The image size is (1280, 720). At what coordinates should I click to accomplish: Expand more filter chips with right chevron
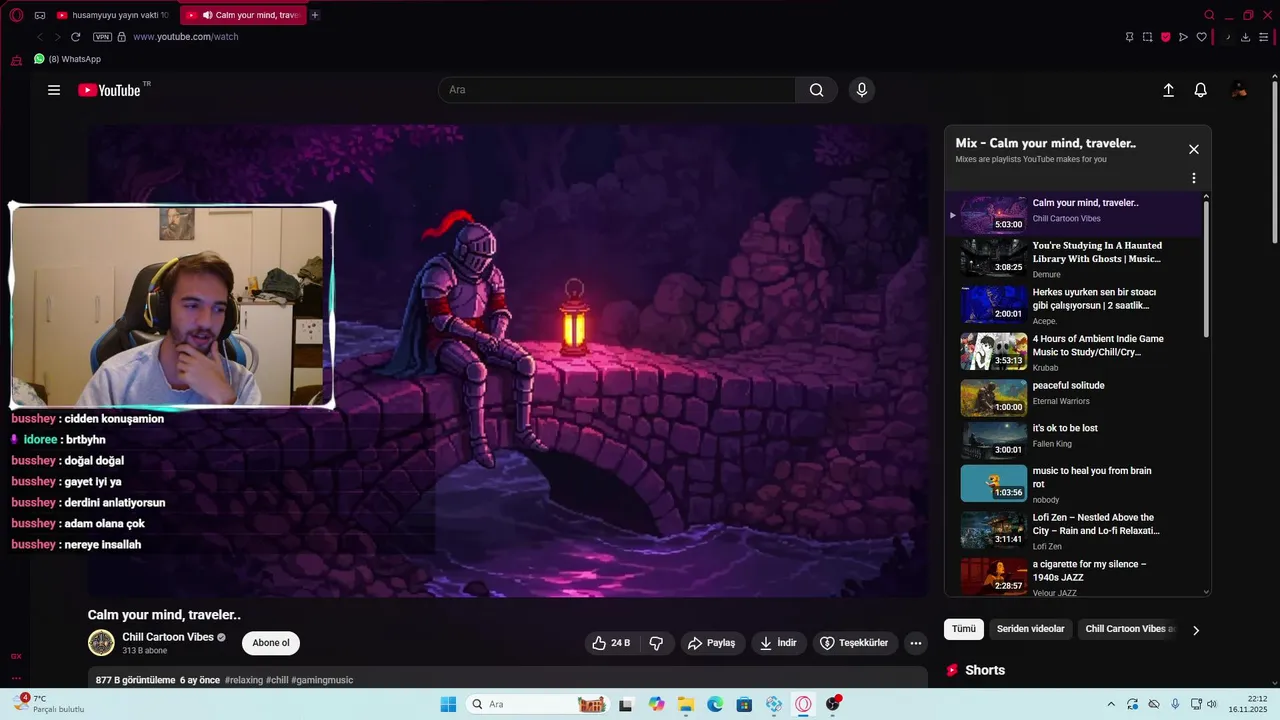tap(1196, 630)
